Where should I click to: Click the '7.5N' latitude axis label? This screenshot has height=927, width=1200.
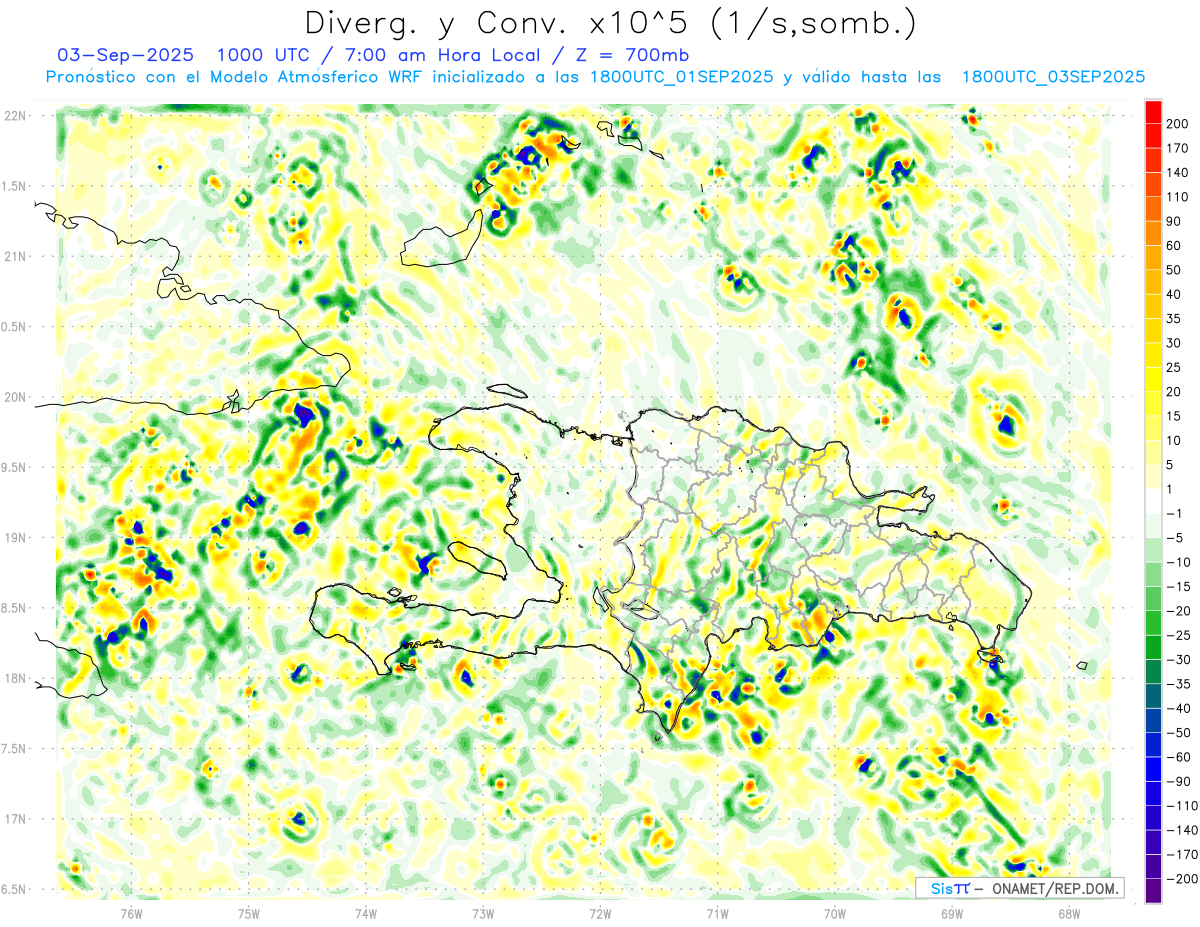point(15,749)
